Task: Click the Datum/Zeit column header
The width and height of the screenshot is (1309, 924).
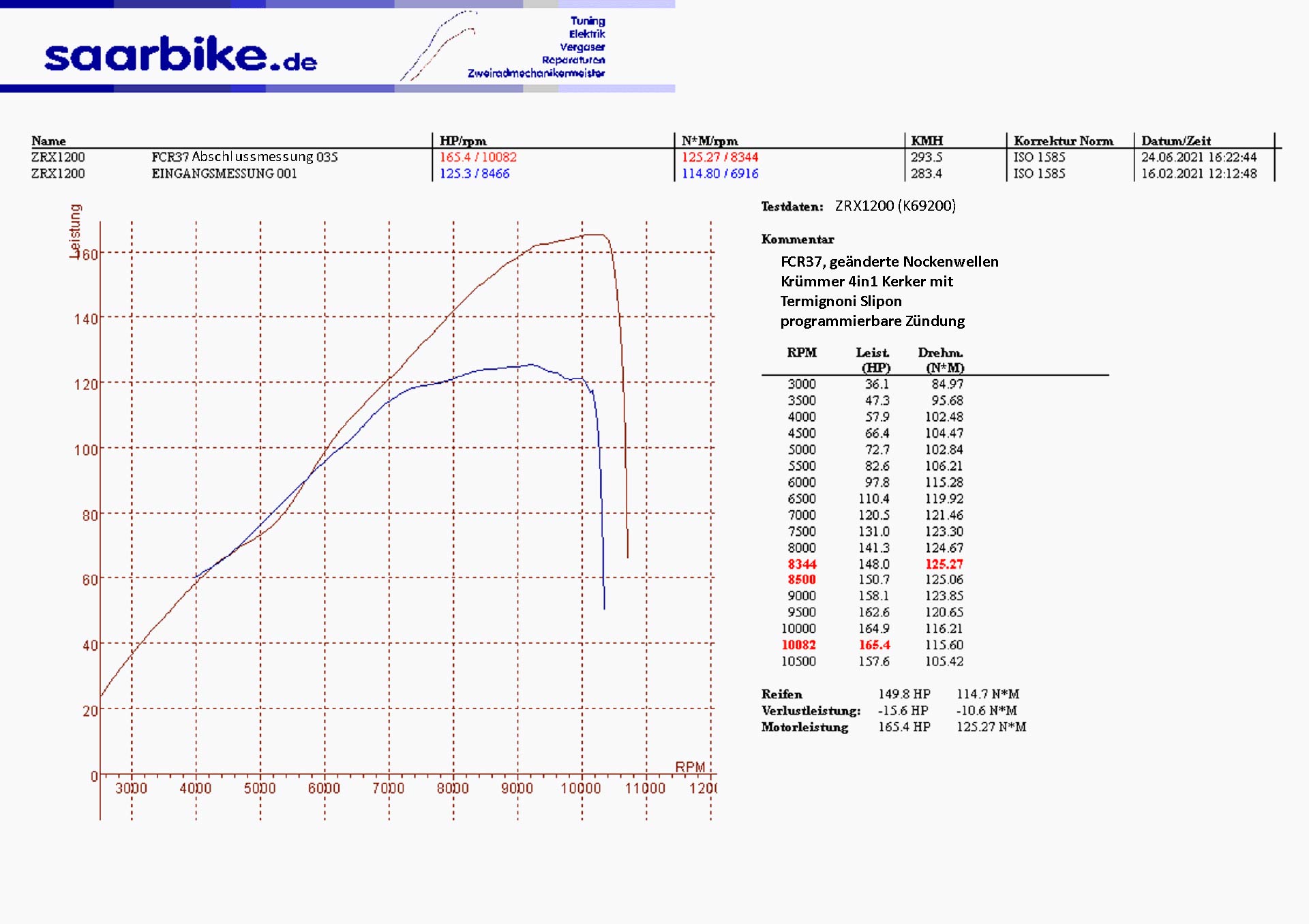Action: click(1175, 140)
